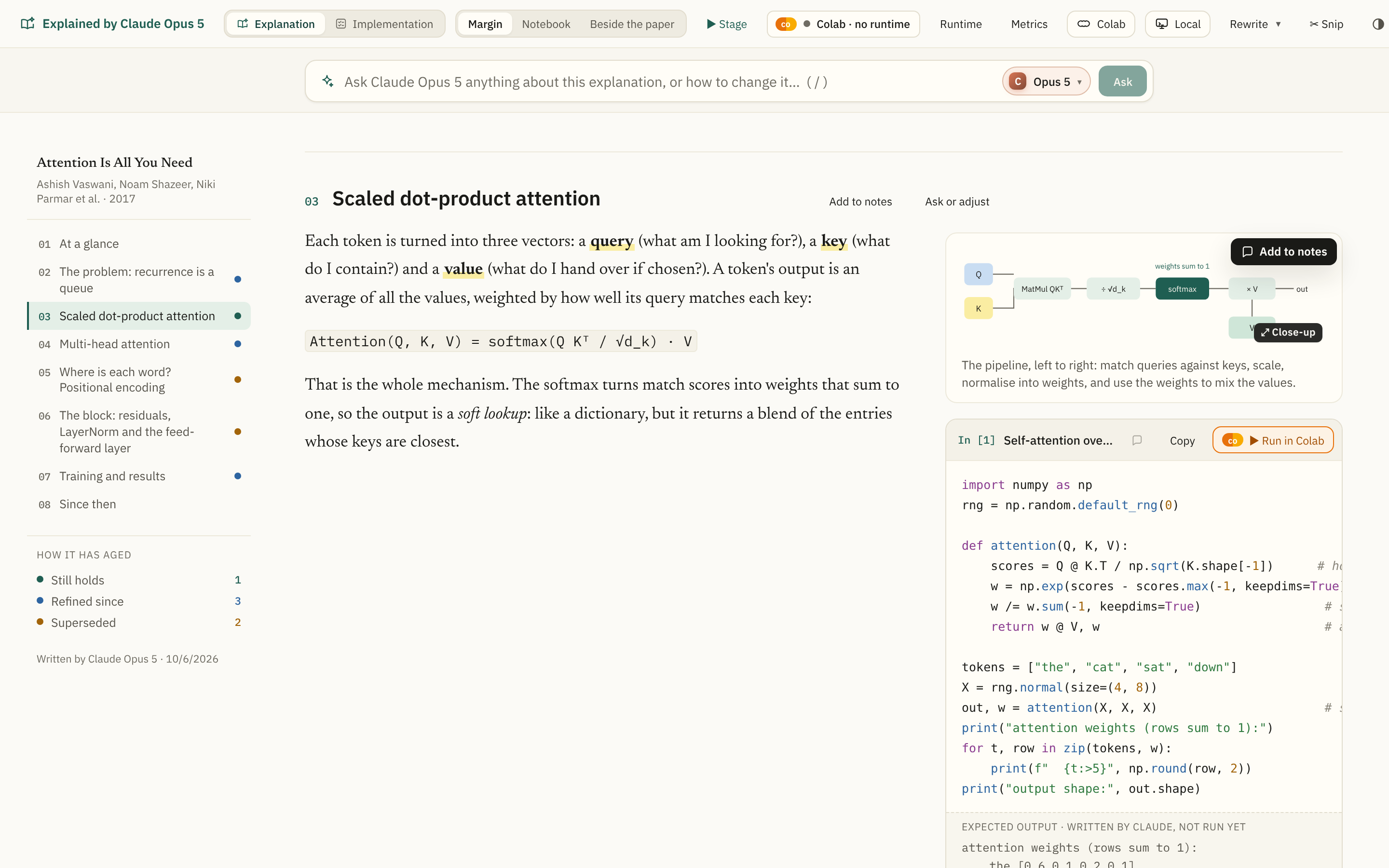Click the sparkle icon in the ask bar
The width and height of the screenshot is (1389, 868).
(x=328, y=81)
